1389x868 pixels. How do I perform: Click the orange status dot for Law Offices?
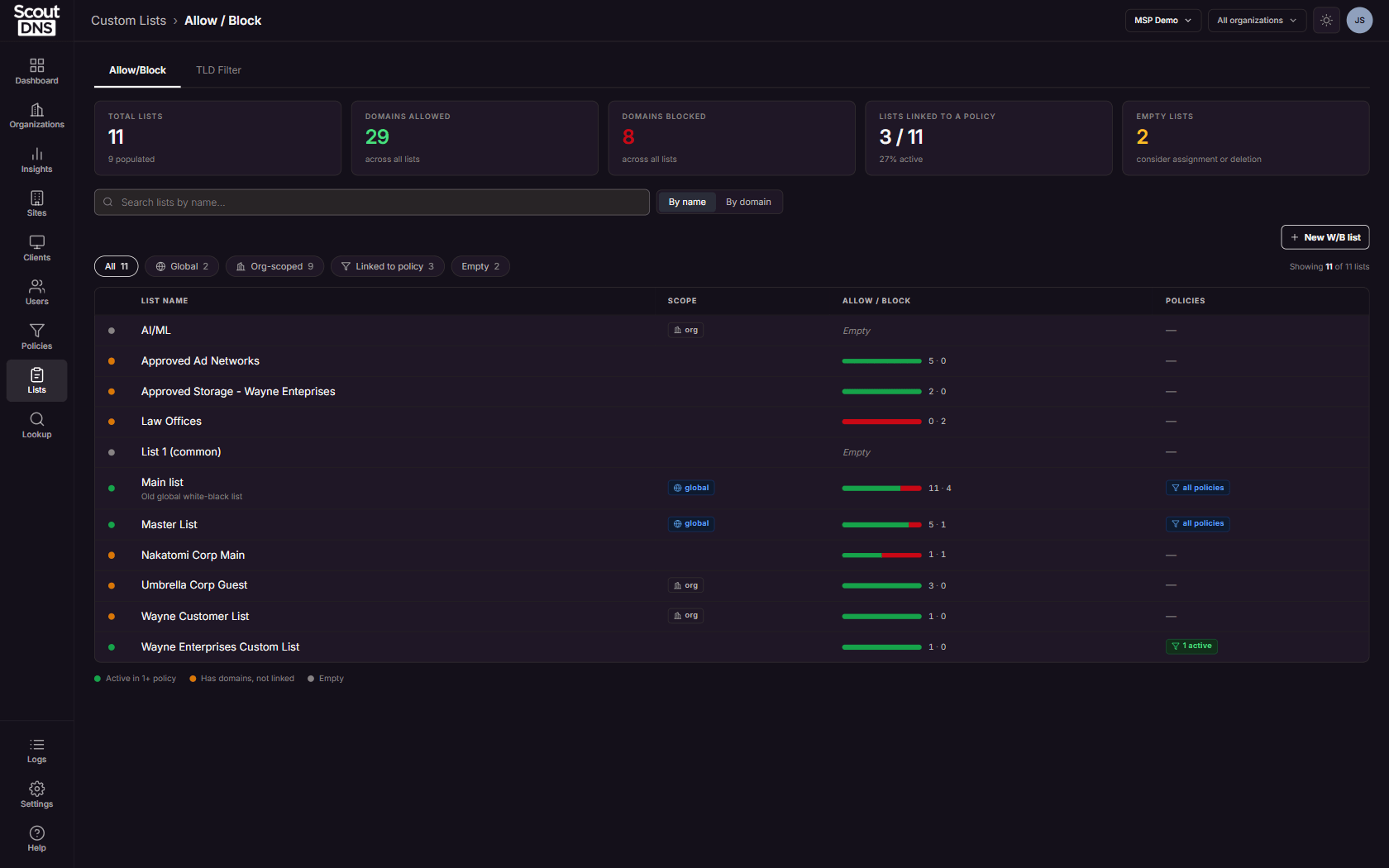pos(112,422)
